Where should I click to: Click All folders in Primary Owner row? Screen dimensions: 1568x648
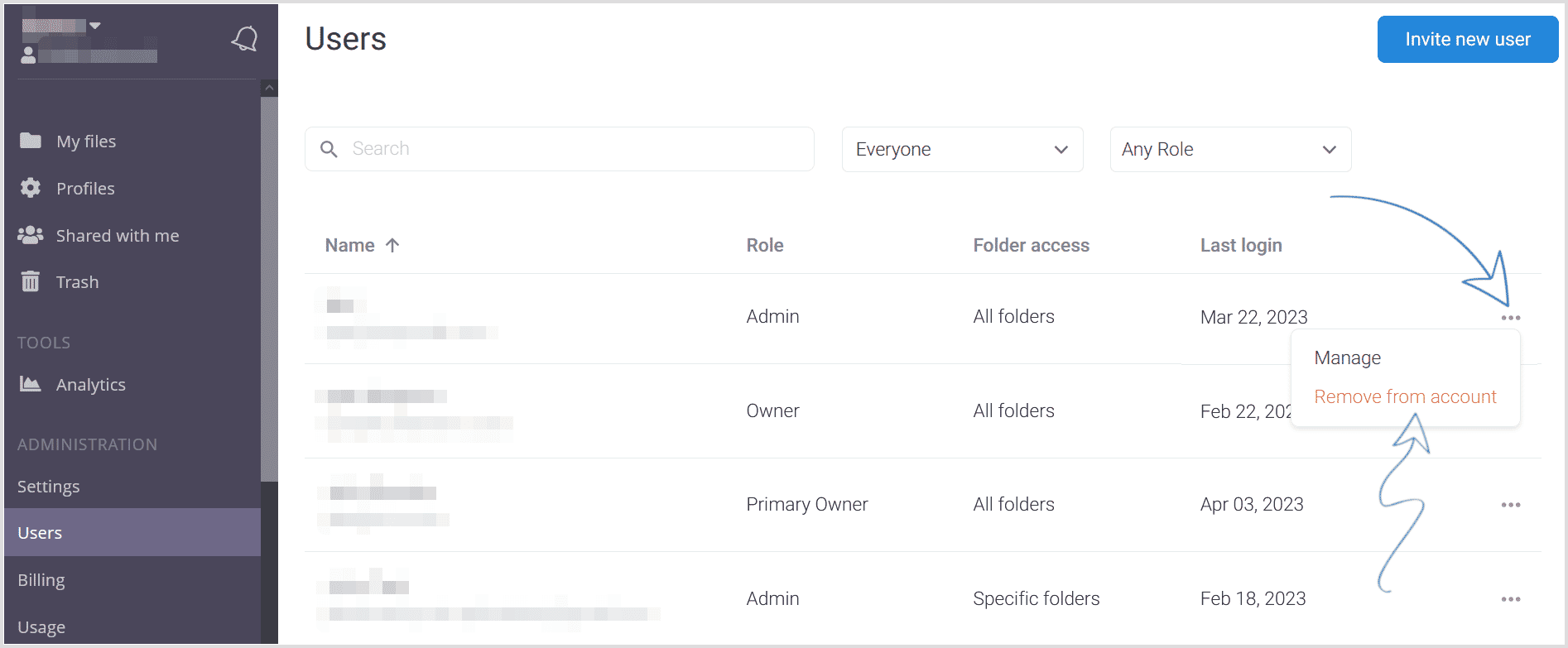click(1013, 504)
